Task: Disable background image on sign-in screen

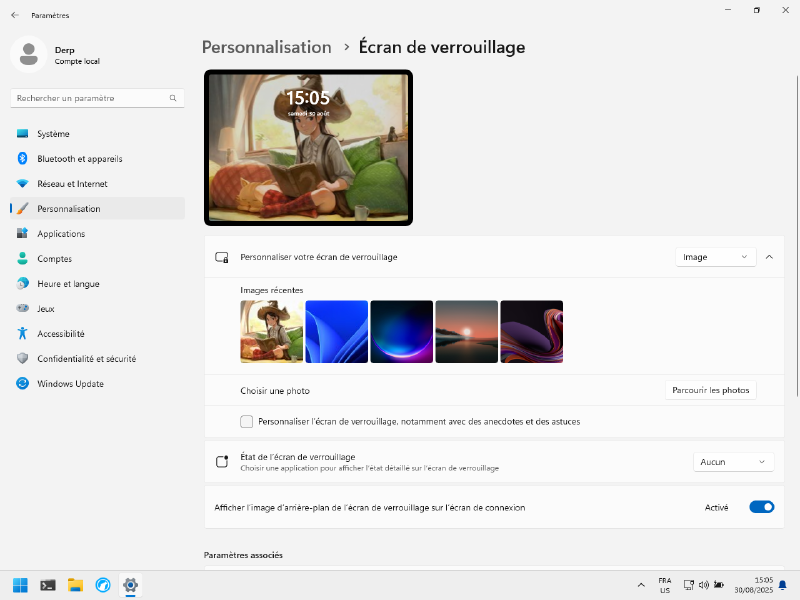Action: [761, 507]
